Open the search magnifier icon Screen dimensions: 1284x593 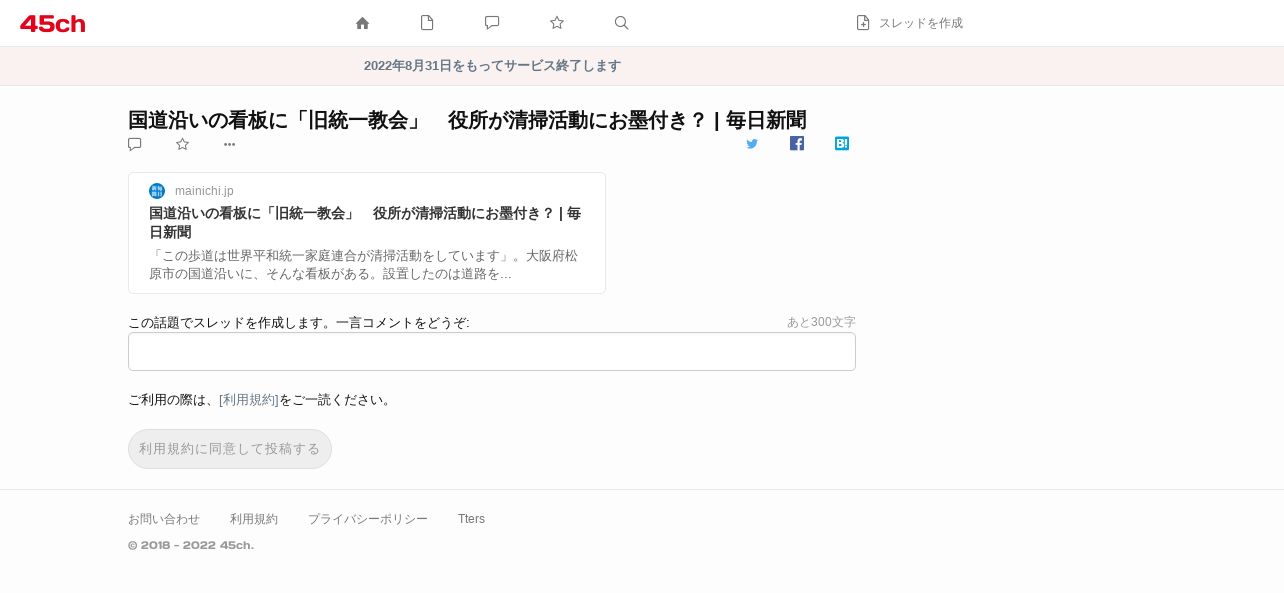pyautogui.click(x=621, y=23)
